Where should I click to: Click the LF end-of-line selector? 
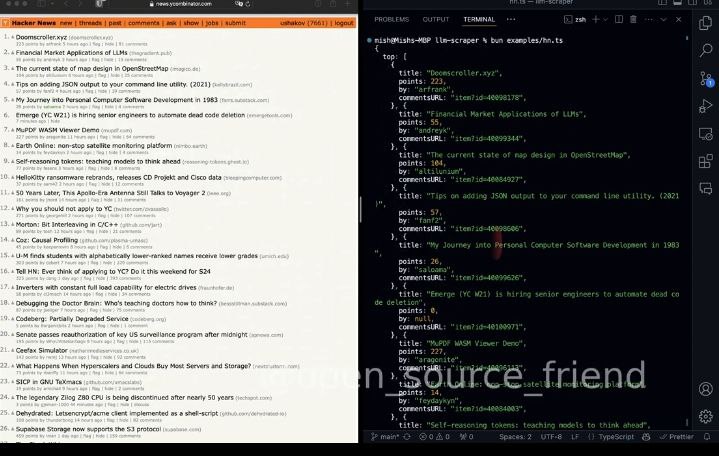(575, 437)
